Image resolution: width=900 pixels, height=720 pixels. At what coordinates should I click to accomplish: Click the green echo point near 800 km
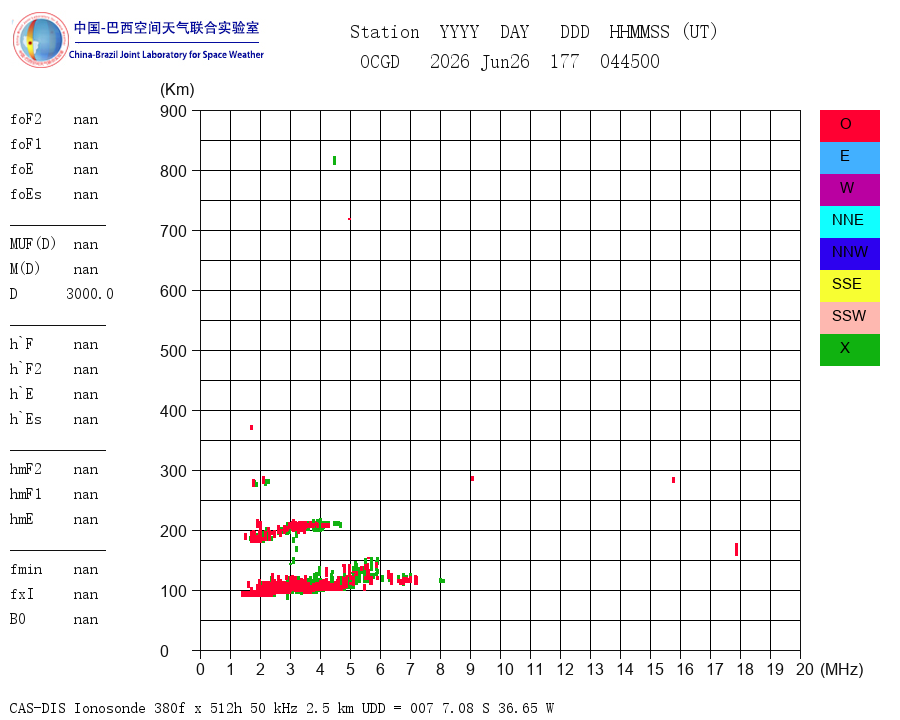tap(335, 160)
